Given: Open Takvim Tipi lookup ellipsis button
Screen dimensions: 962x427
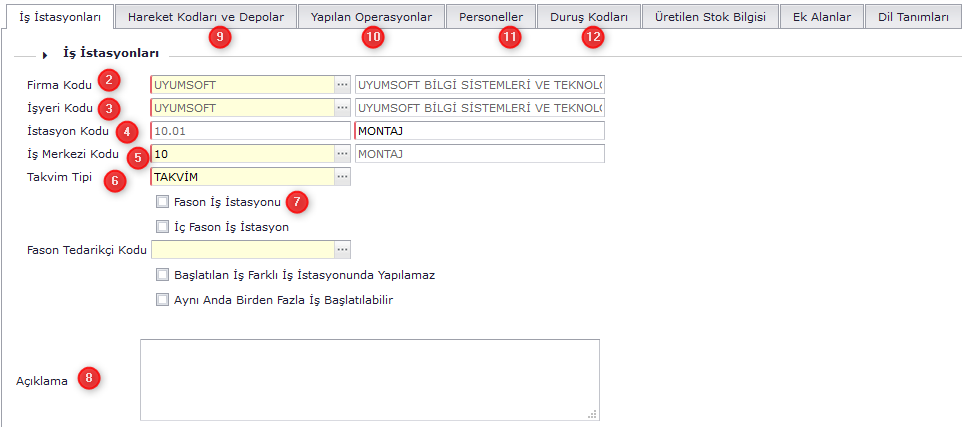Looking at the screenshot, I should pyautogui.click(x=342, y=177).
